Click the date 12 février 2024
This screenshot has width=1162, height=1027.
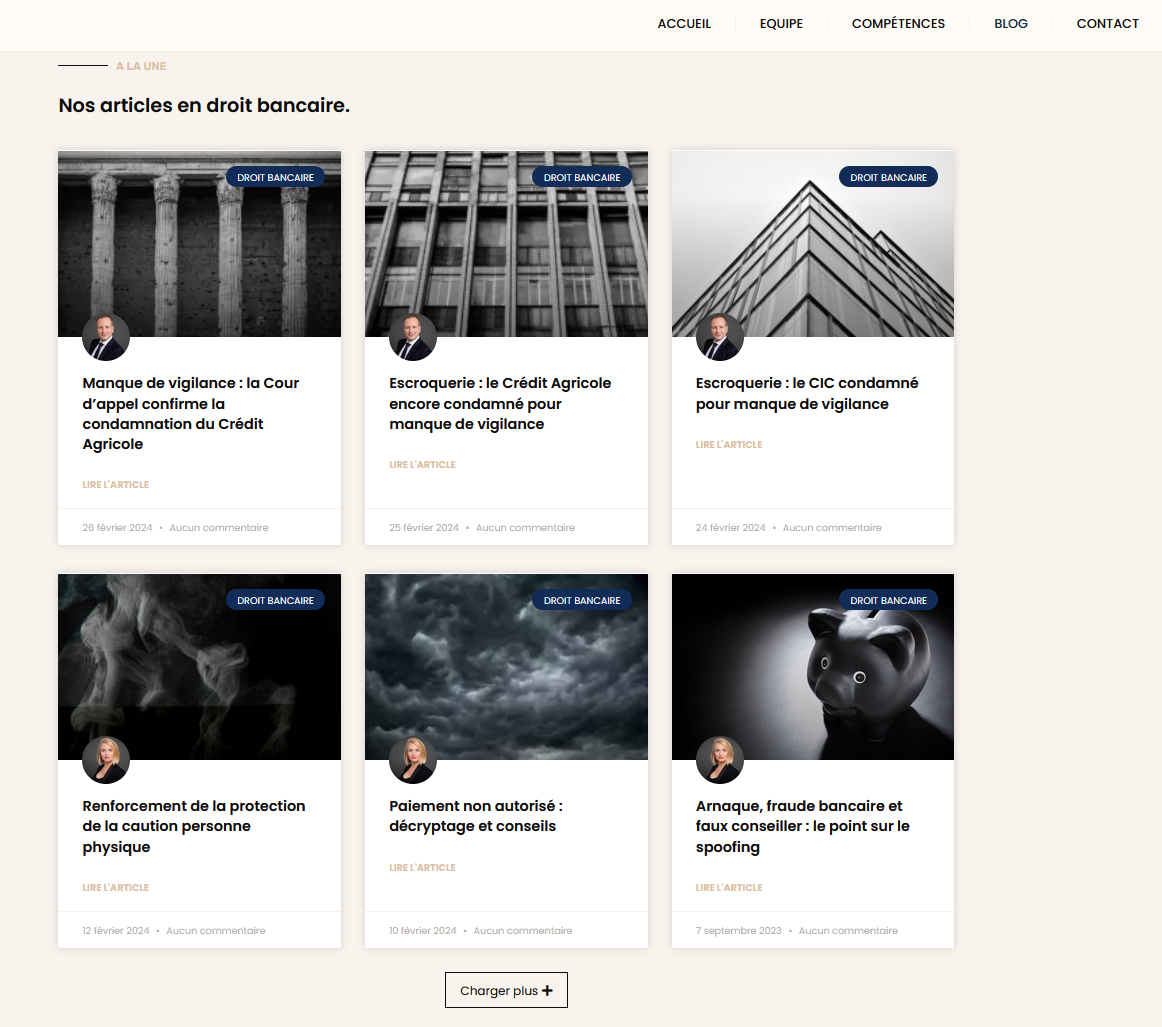(x=116, y=931)
